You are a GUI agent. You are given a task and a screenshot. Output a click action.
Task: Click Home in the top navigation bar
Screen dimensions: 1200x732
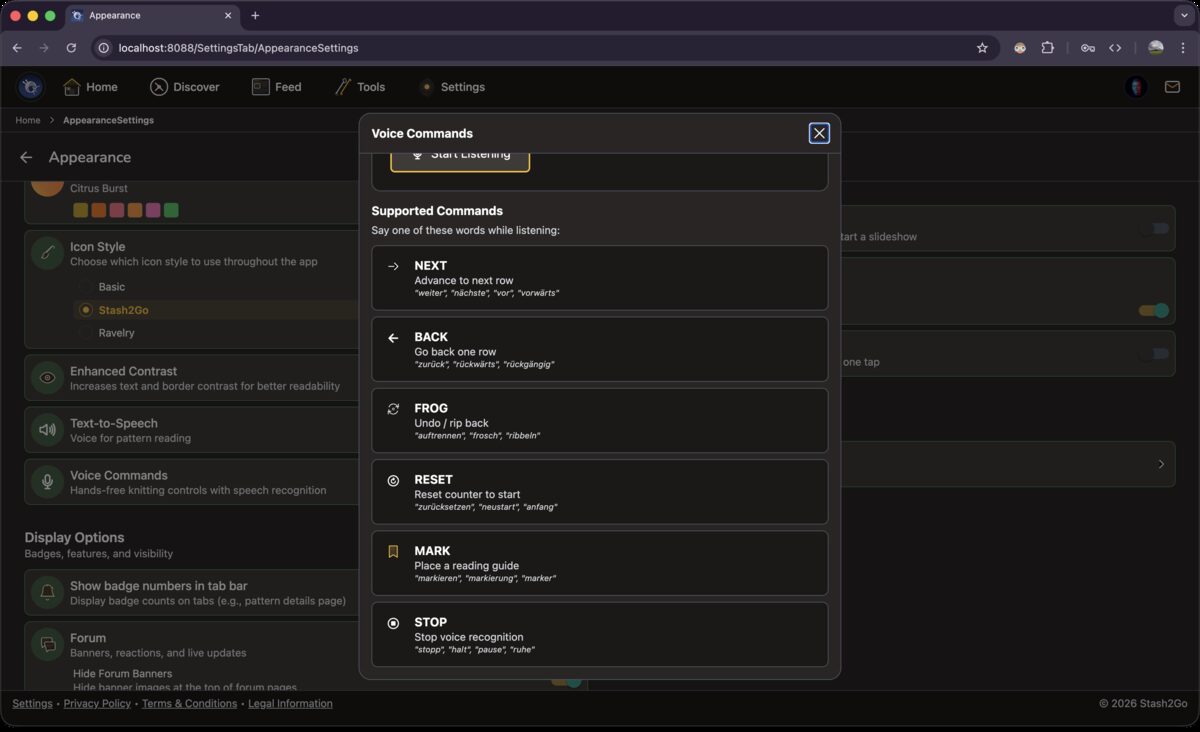click(90, 87)
